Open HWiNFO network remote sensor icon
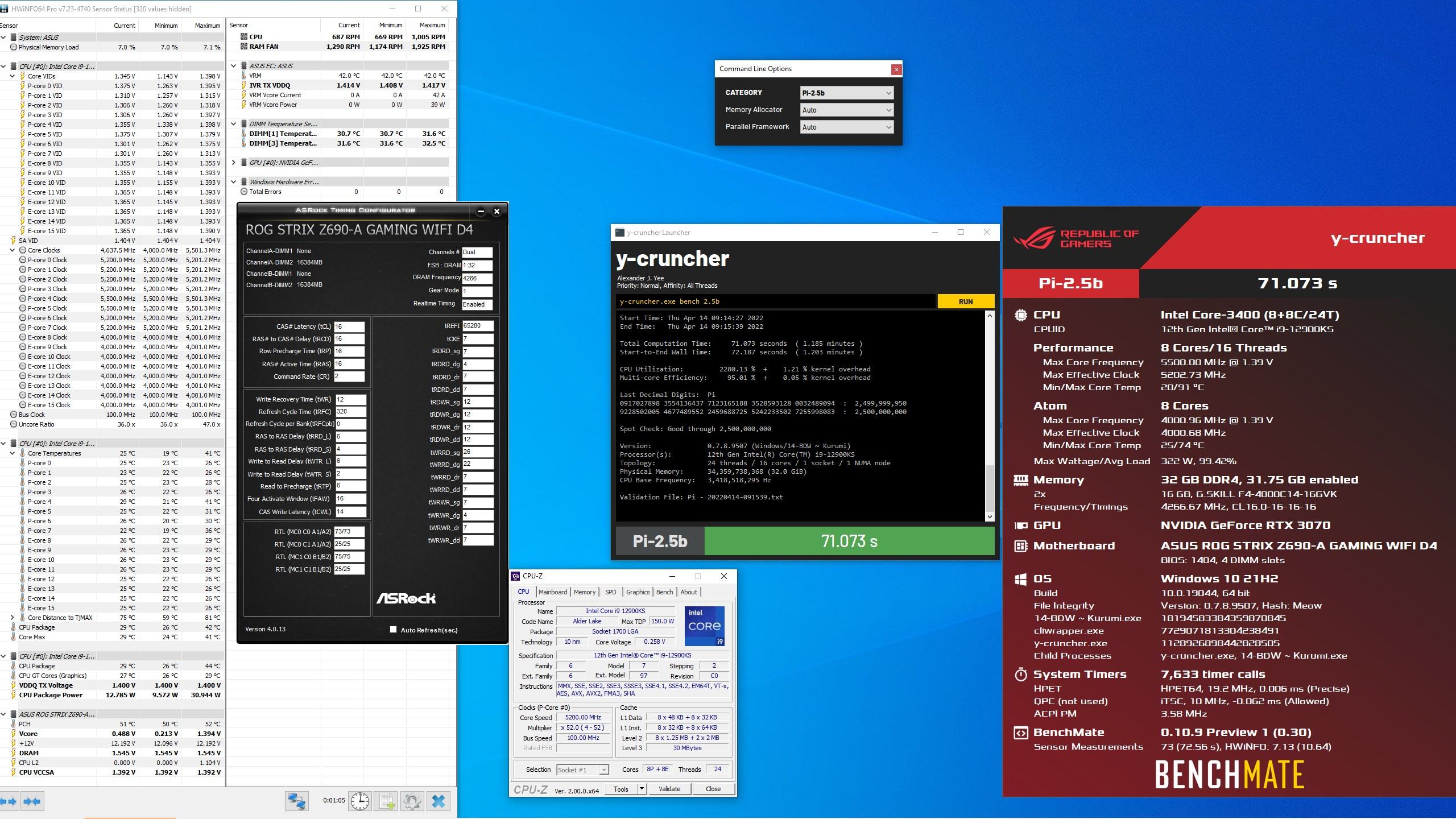 (297, 801)
